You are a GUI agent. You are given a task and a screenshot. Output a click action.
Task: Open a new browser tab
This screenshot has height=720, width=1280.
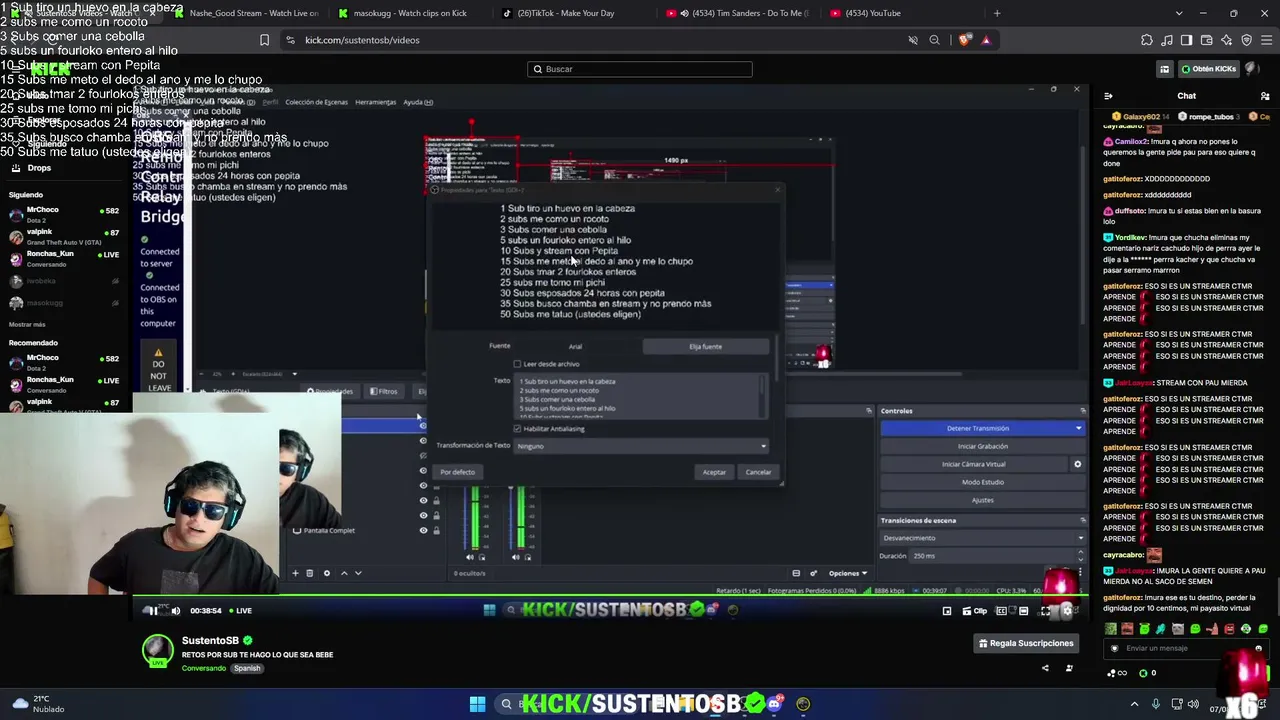997,13
